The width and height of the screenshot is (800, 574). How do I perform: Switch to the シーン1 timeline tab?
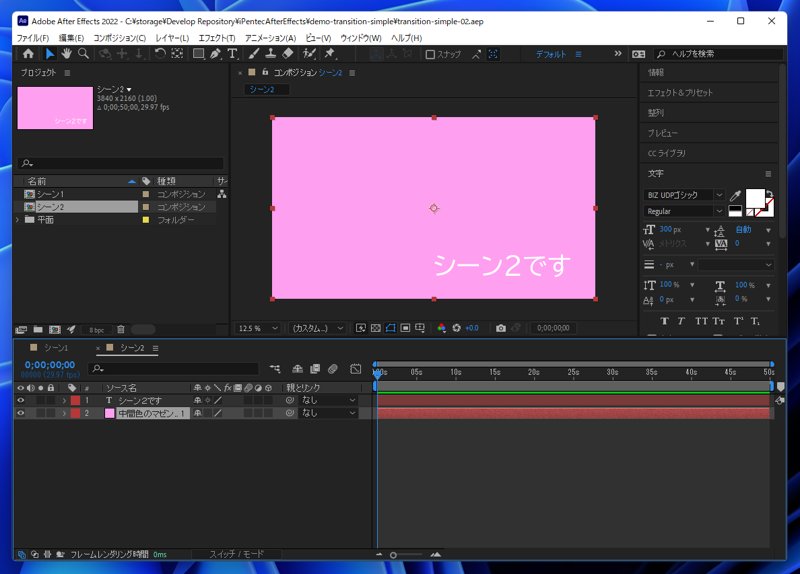pyautogui.click(x=56, y=348)
